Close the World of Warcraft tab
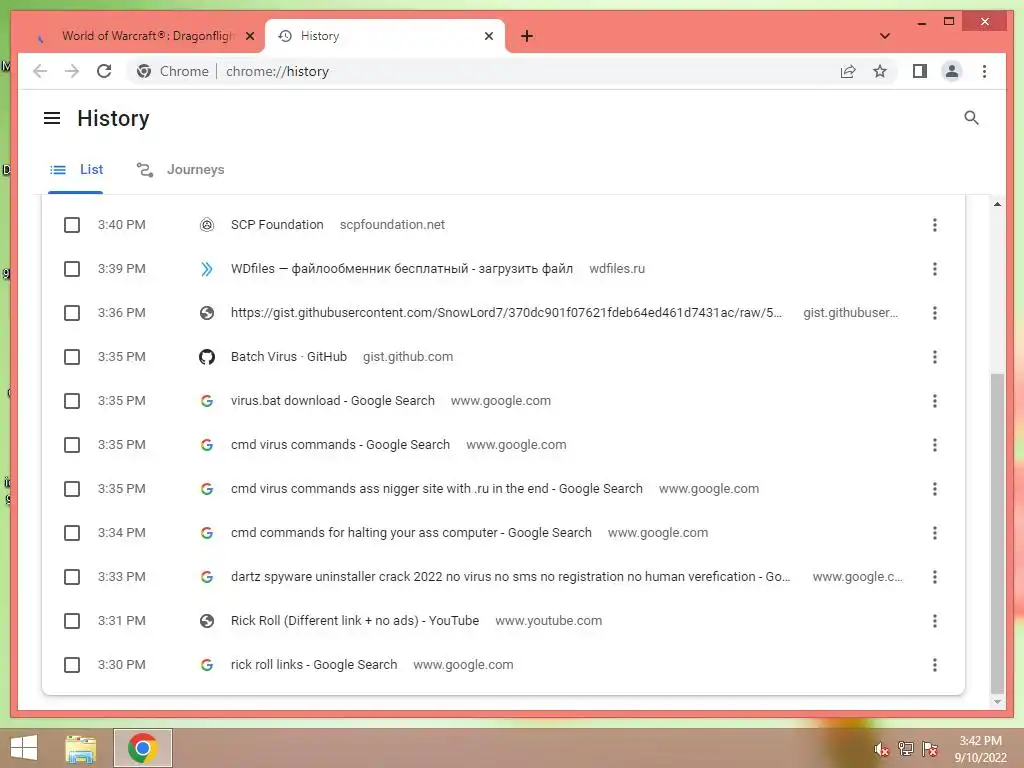 tap(249, 36)
